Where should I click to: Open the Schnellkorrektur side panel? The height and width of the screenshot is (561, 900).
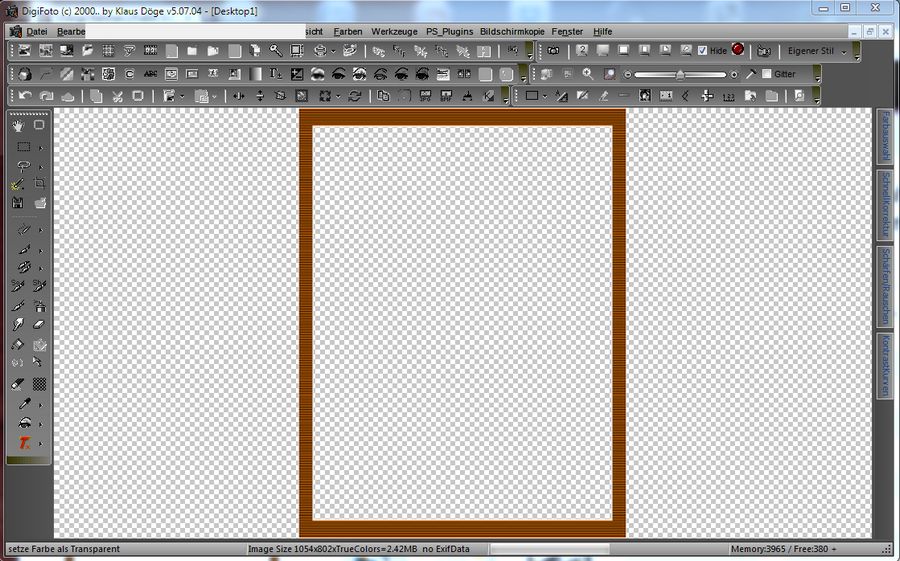pos(885,203)
